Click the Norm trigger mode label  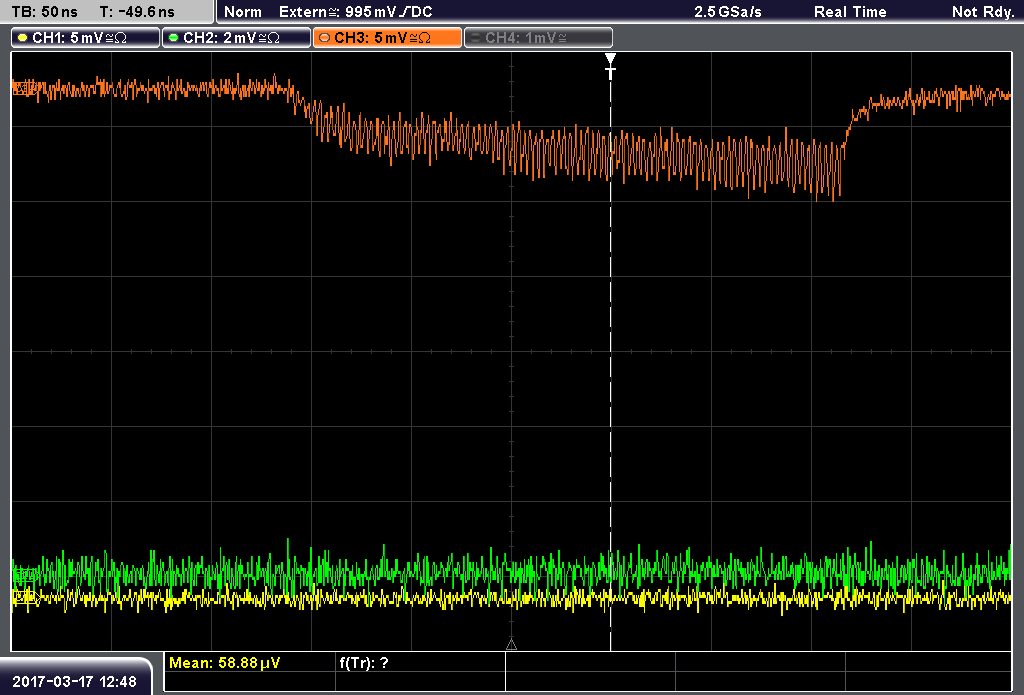(243, 12)
